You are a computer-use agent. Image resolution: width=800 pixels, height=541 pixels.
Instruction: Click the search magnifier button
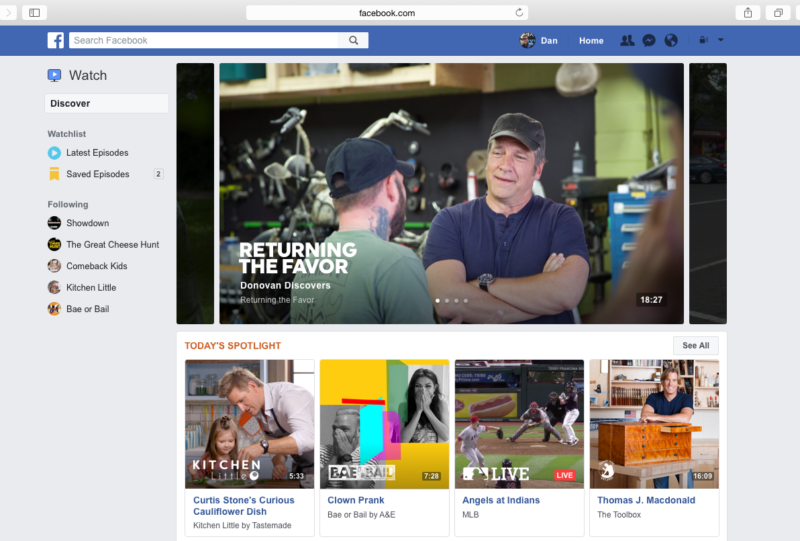point(353,40)
